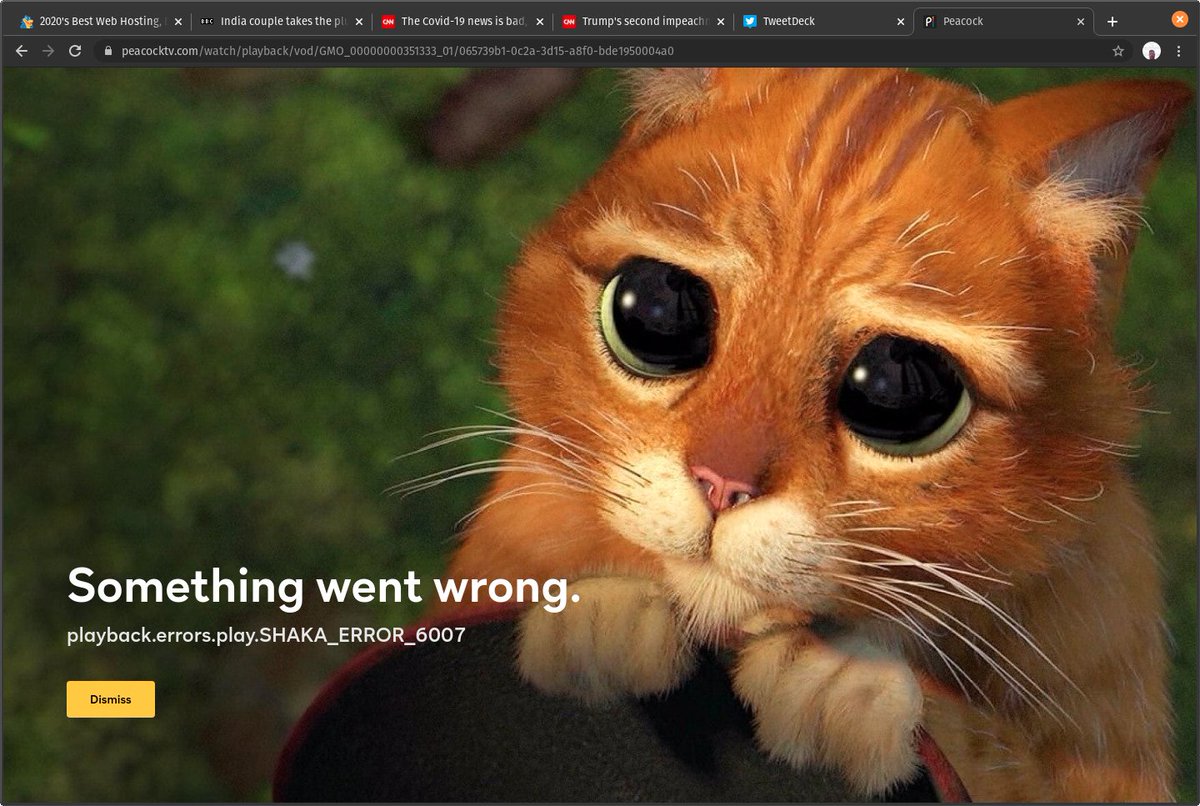
Task: Dismiss the playback error message
Action: coord(110,699)
